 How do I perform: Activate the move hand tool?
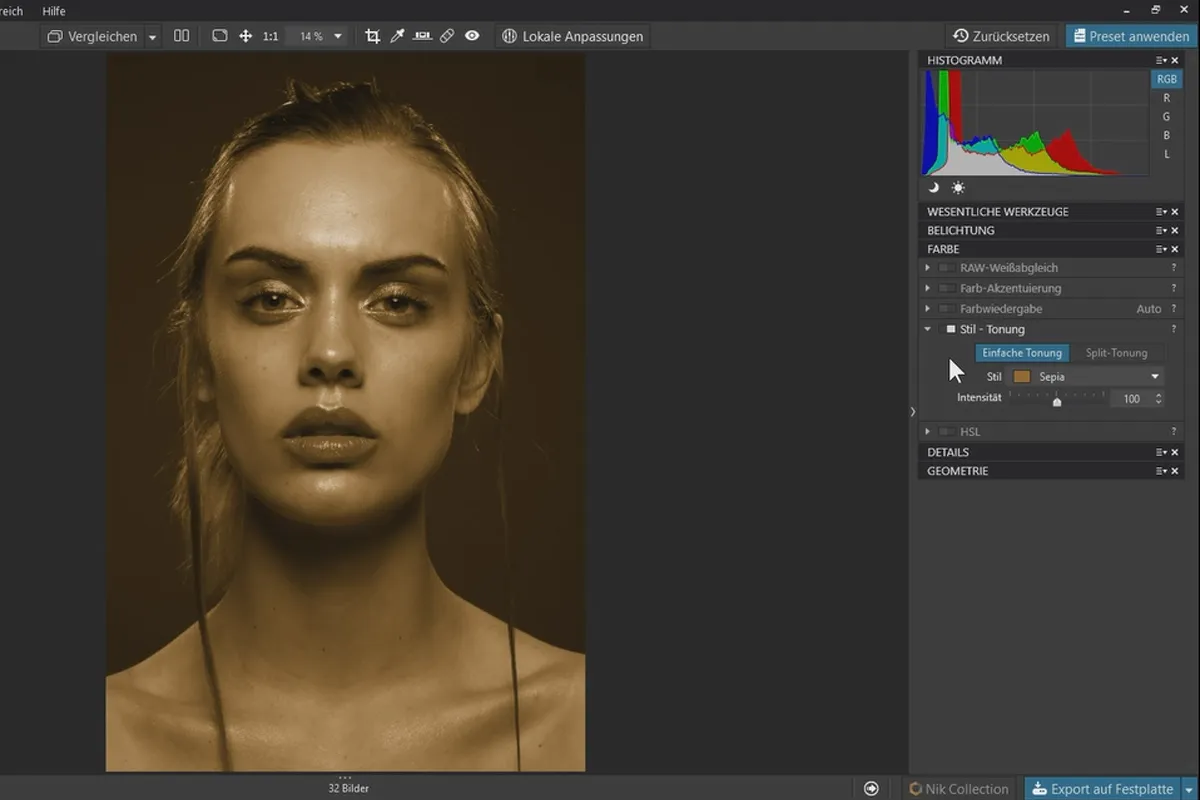coord(245,36)
